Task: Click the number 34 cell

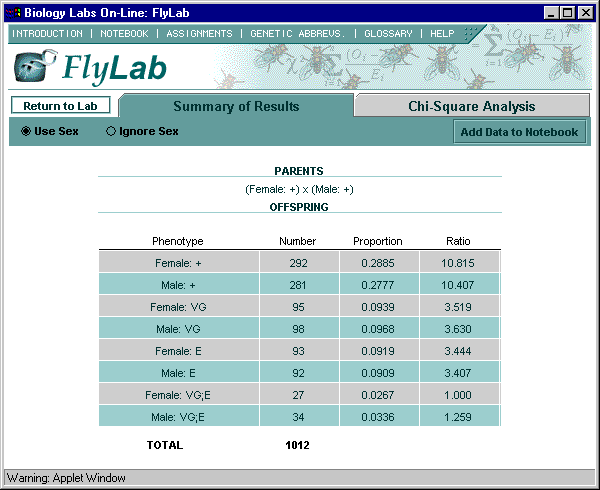Action: [x=299, y=417]
